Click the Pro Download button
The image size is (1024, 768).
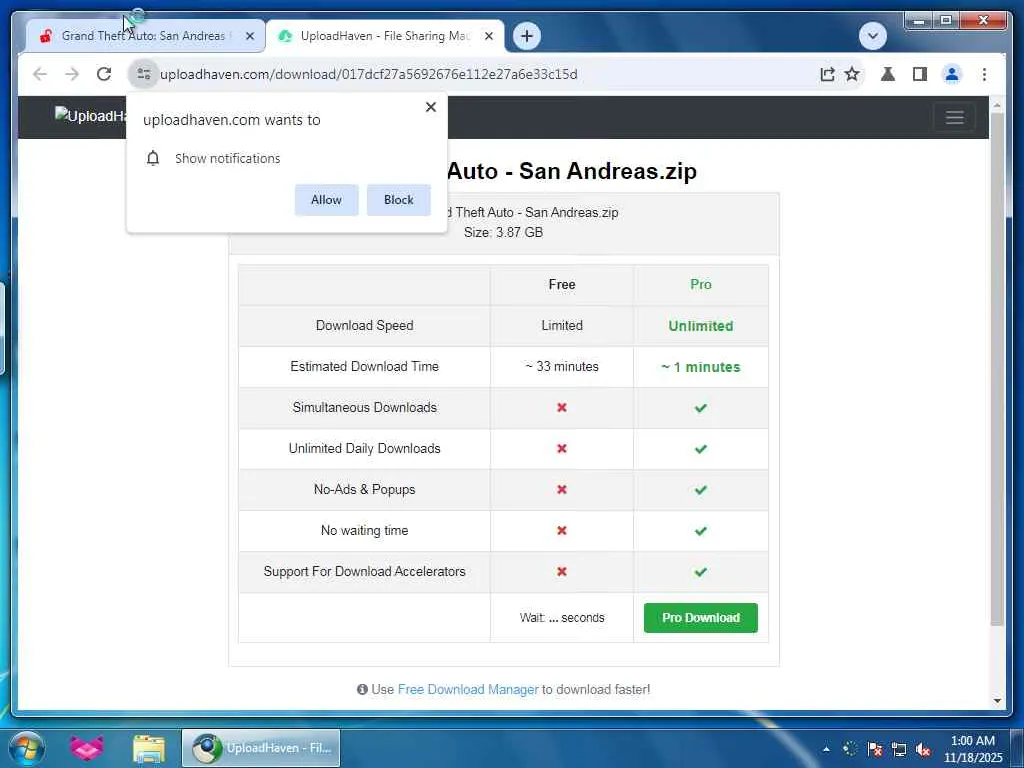point(701,618)
